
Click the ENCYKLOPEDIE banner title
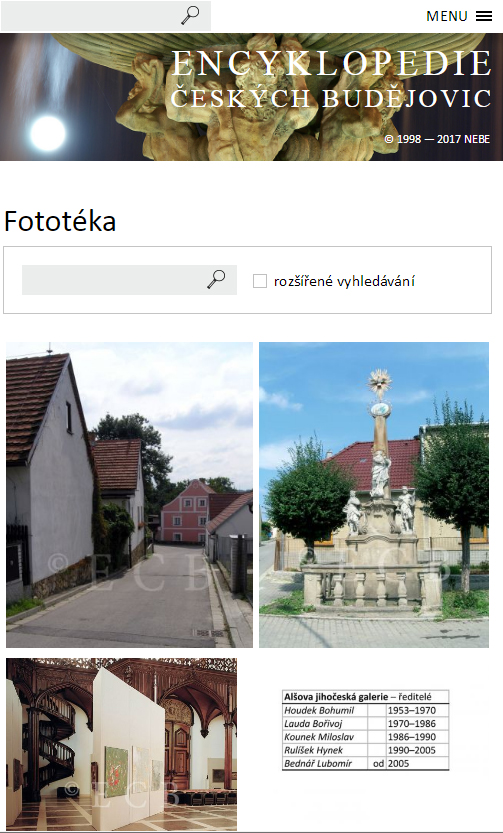(332, 64)
